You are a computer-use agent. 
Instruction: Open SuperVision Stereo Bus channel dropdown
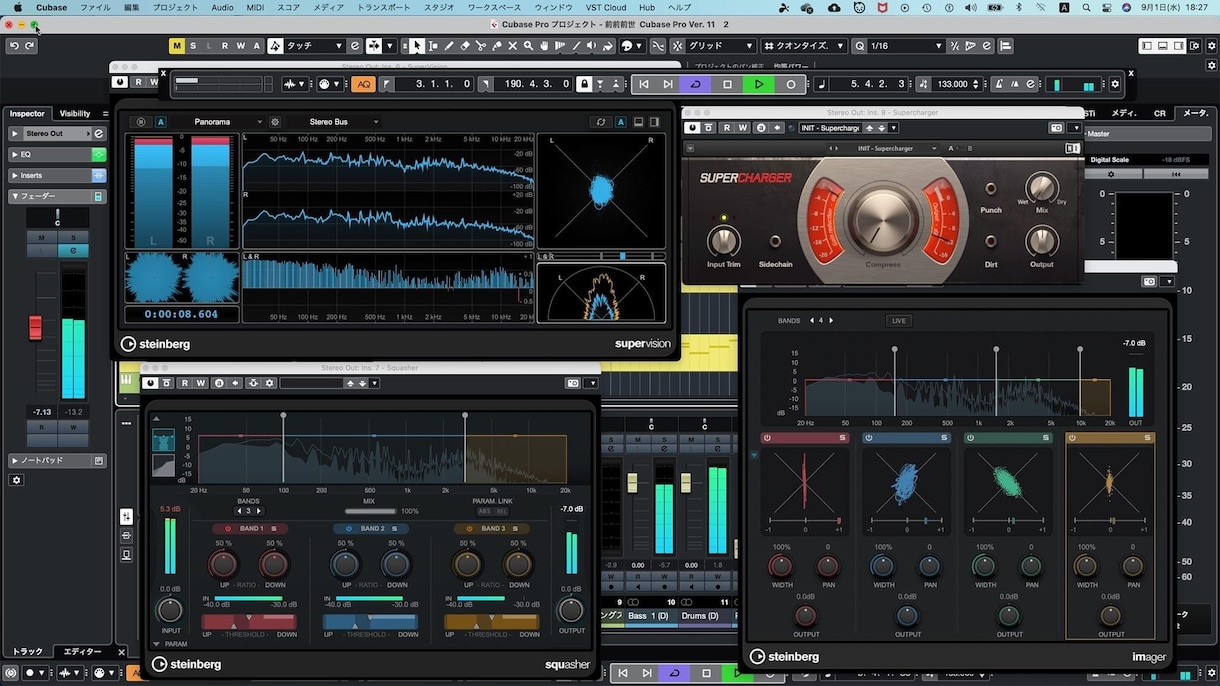click(334, 122)
